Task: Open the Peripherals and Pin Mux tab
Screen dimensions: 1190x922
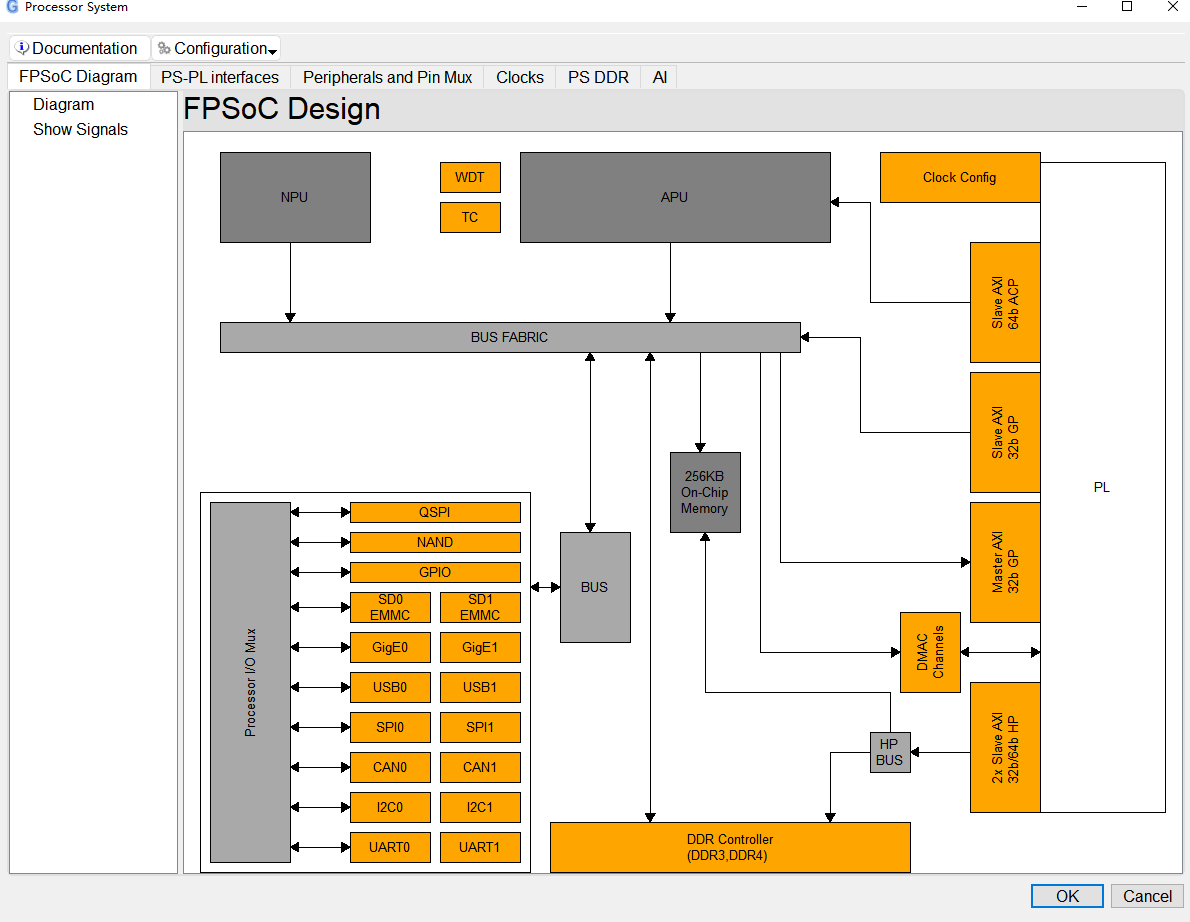Action: click(x=387, y=77)
